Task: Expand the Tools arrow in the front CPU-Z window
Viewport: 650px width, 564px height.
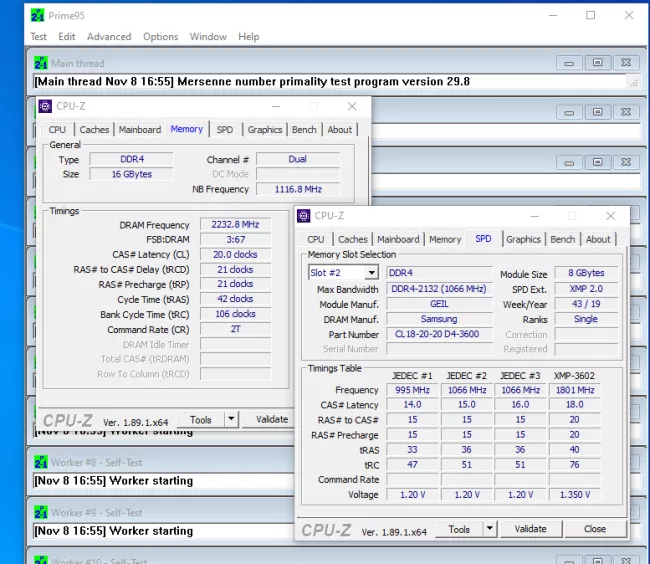Action: (491, 529)
